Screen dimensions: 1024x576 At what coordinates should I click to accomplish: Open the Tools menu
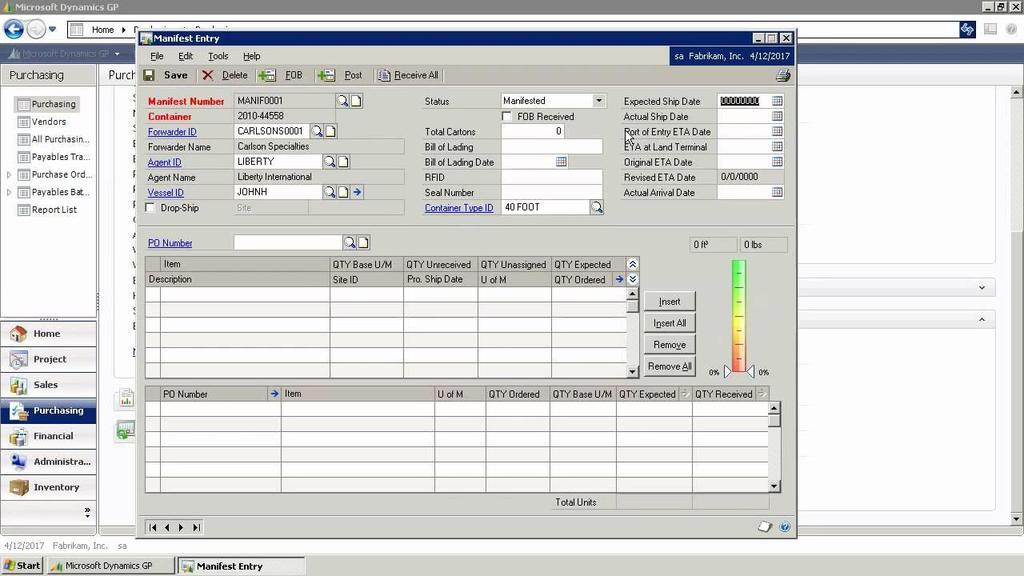click(x=218, y=56)
